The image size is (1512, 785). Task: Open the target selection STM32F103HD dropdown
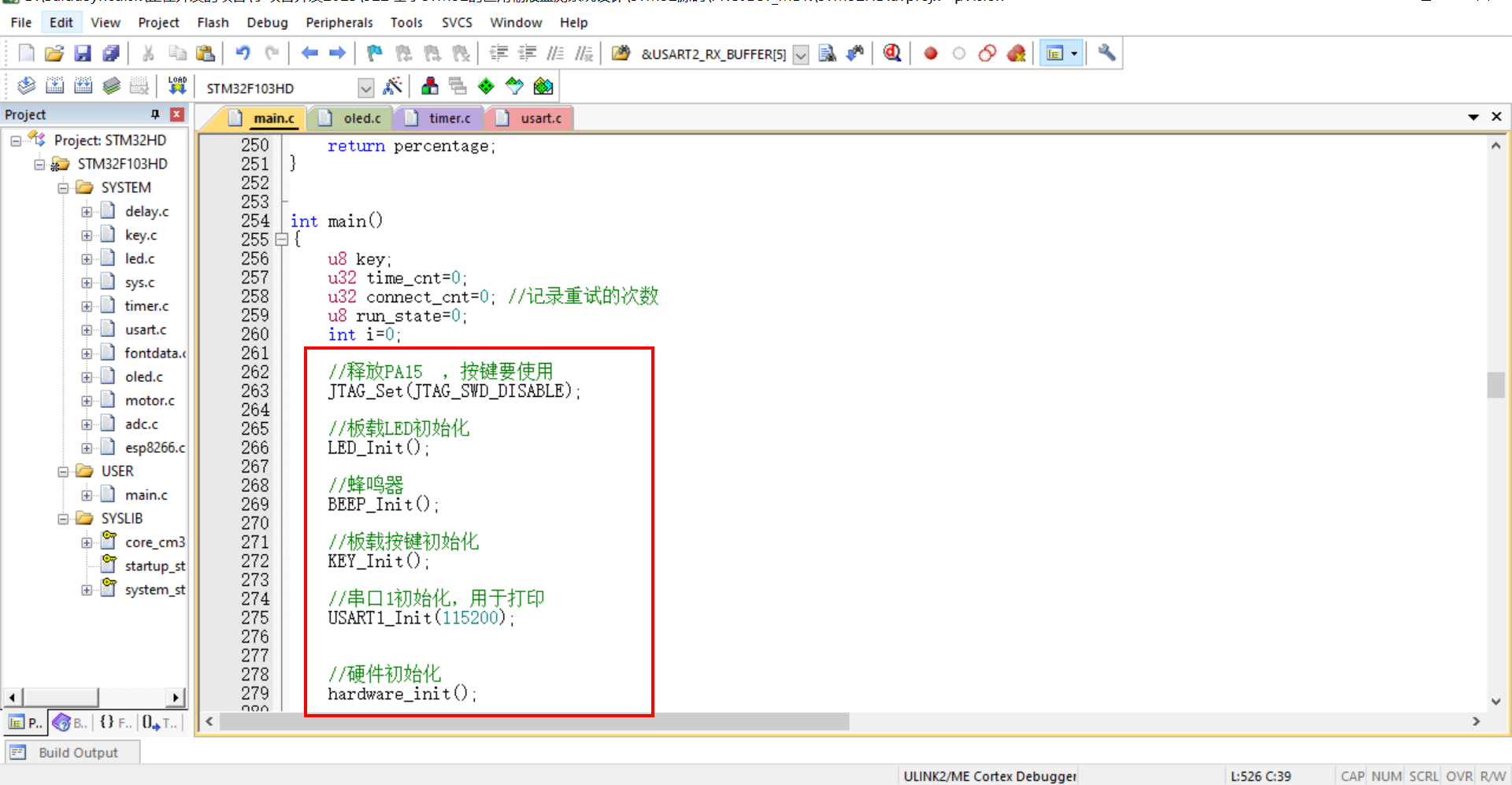pos(366,87)
